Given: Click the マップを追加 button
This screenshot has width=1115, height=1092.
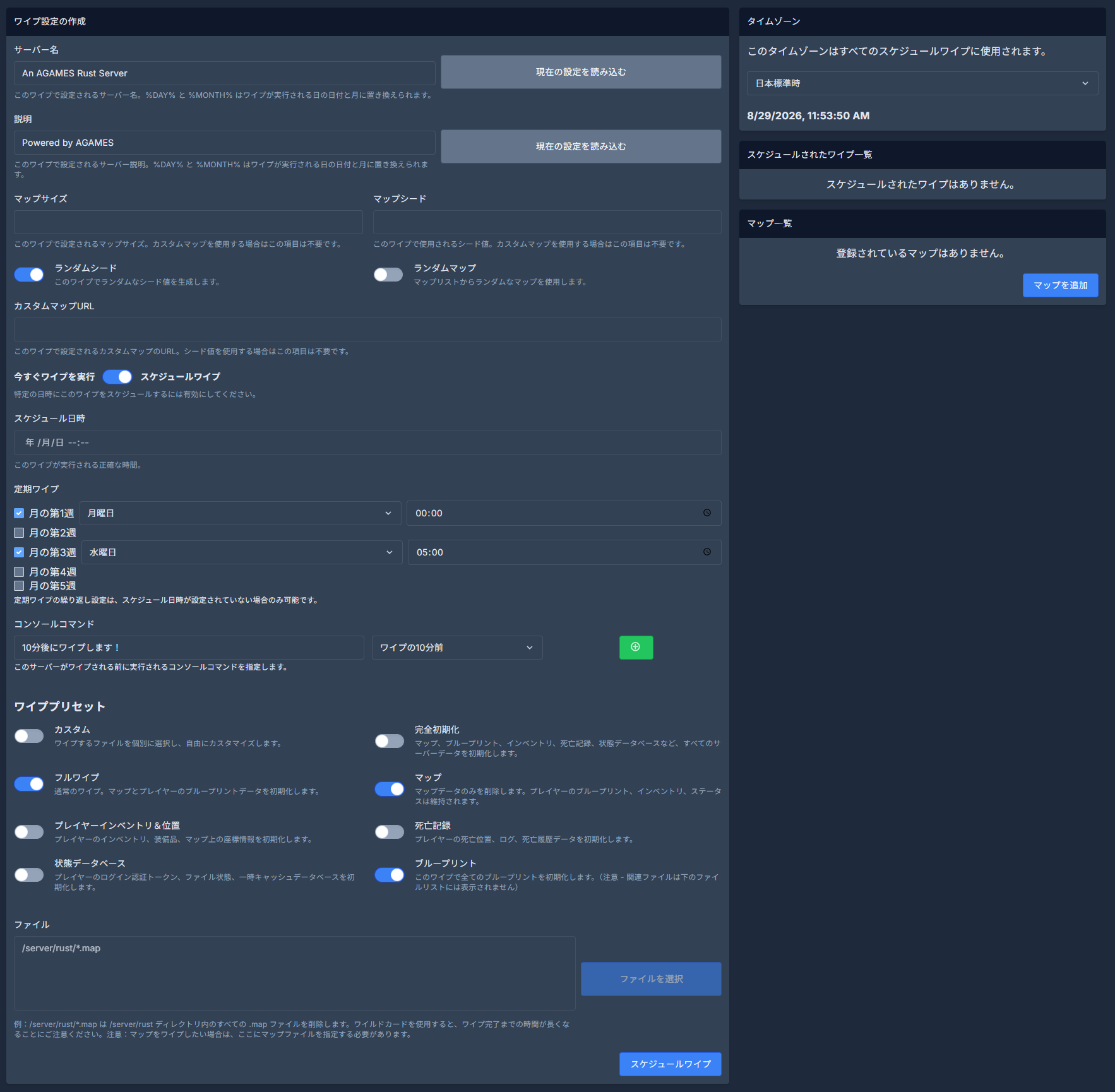Looking at the screenshot, I should click(1060, 285).
